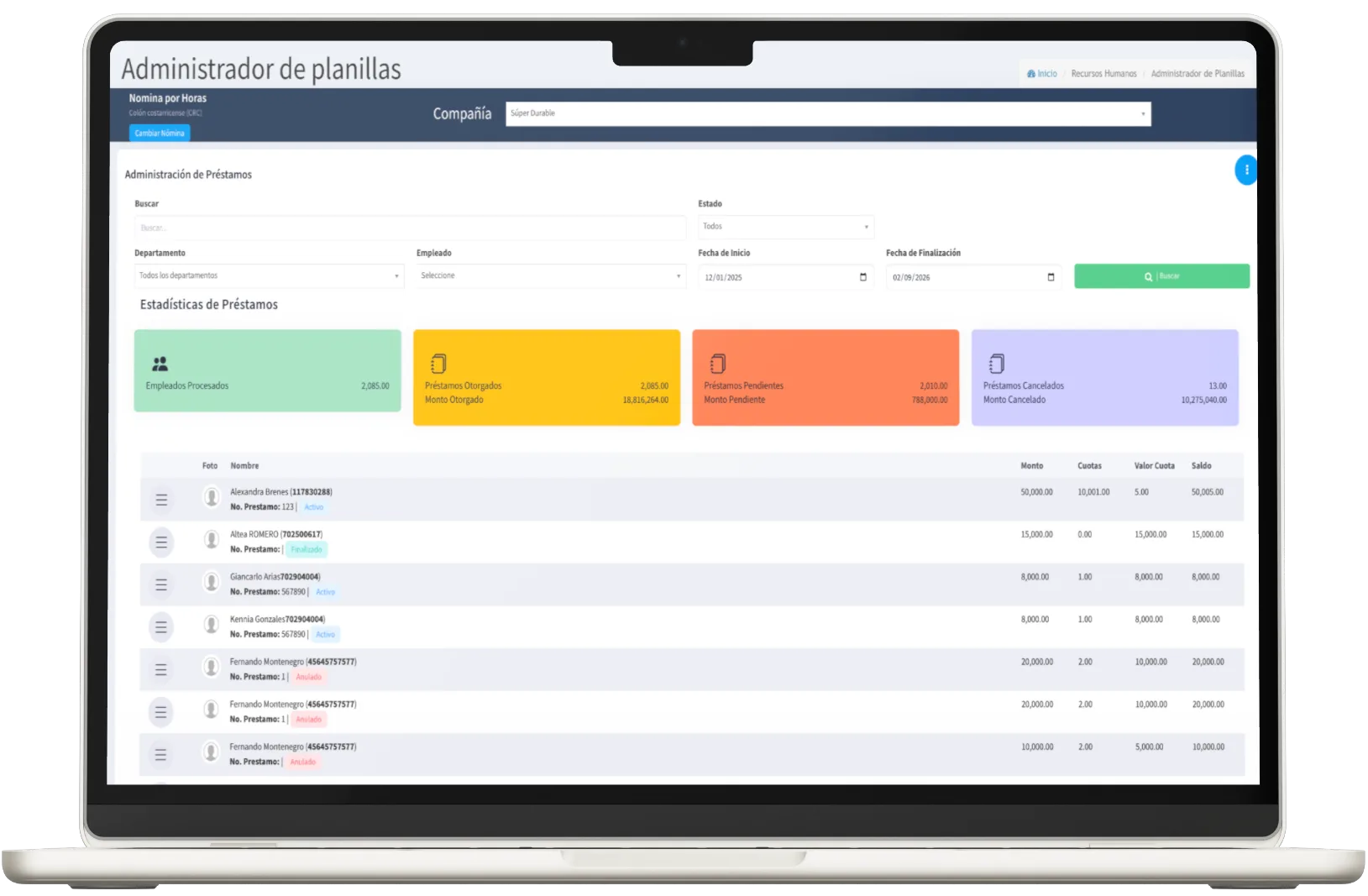Click the Cambiar Nómina button
The image size is (1368, 896).
coord(160,134)
